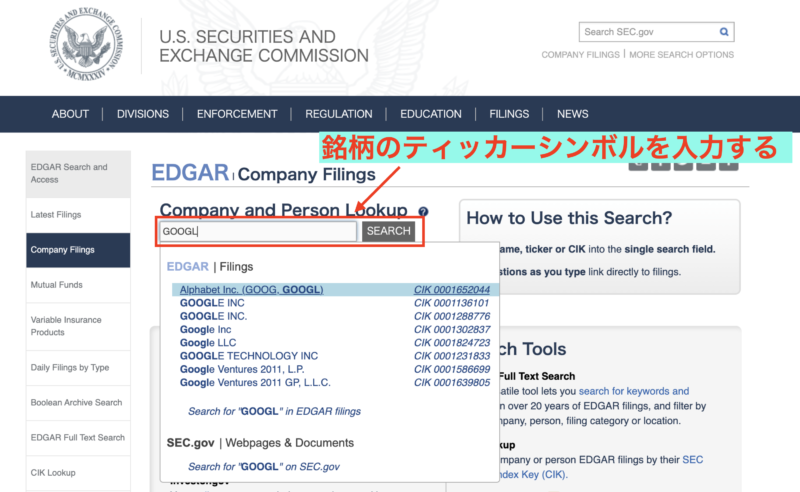This screenshot has width=800, height=492.
Task: Open the ABOUT navigation menu
Action: coord(70,114)
